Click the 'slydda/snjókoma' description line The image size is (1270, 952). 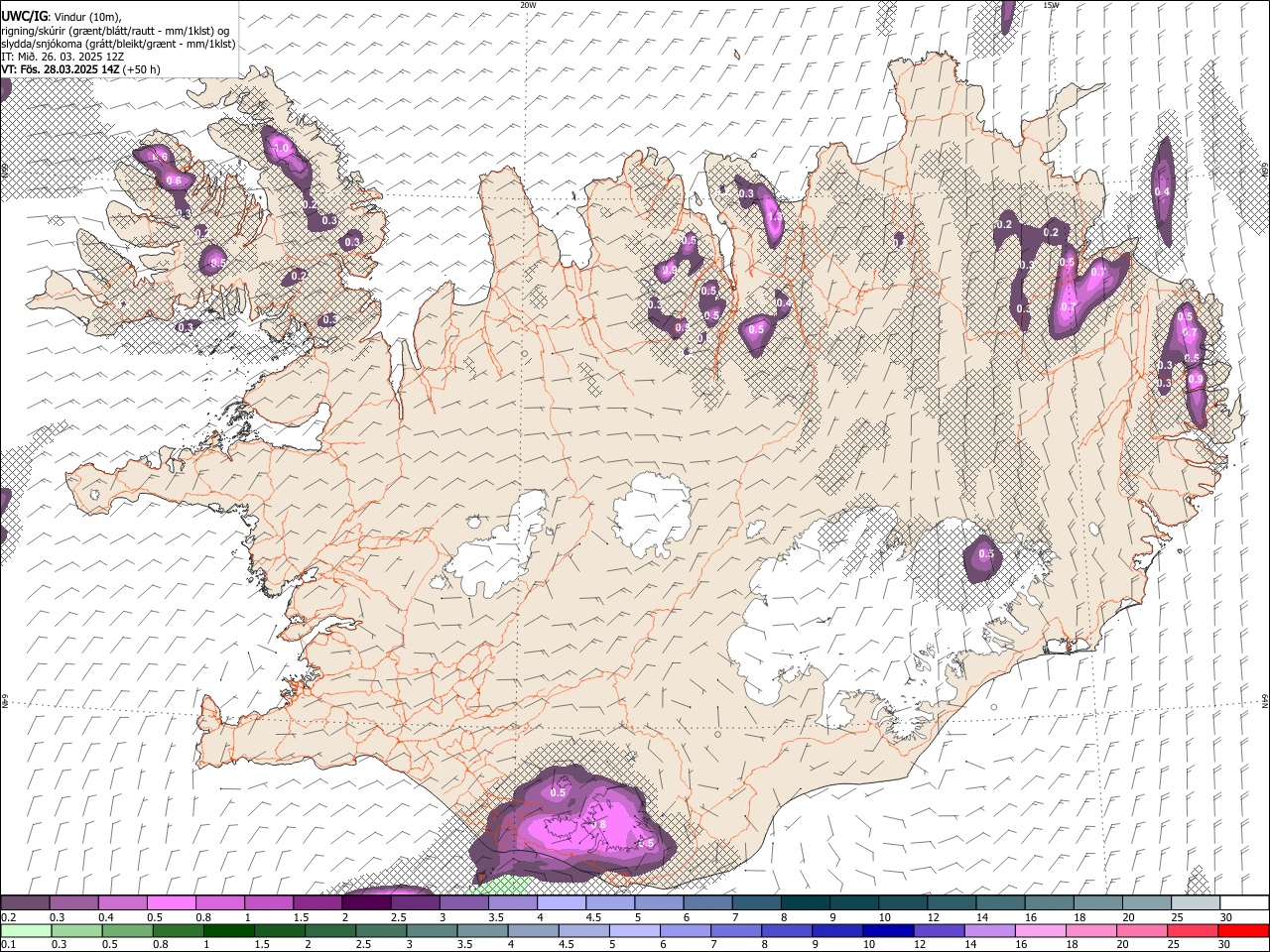coord(118,44)
